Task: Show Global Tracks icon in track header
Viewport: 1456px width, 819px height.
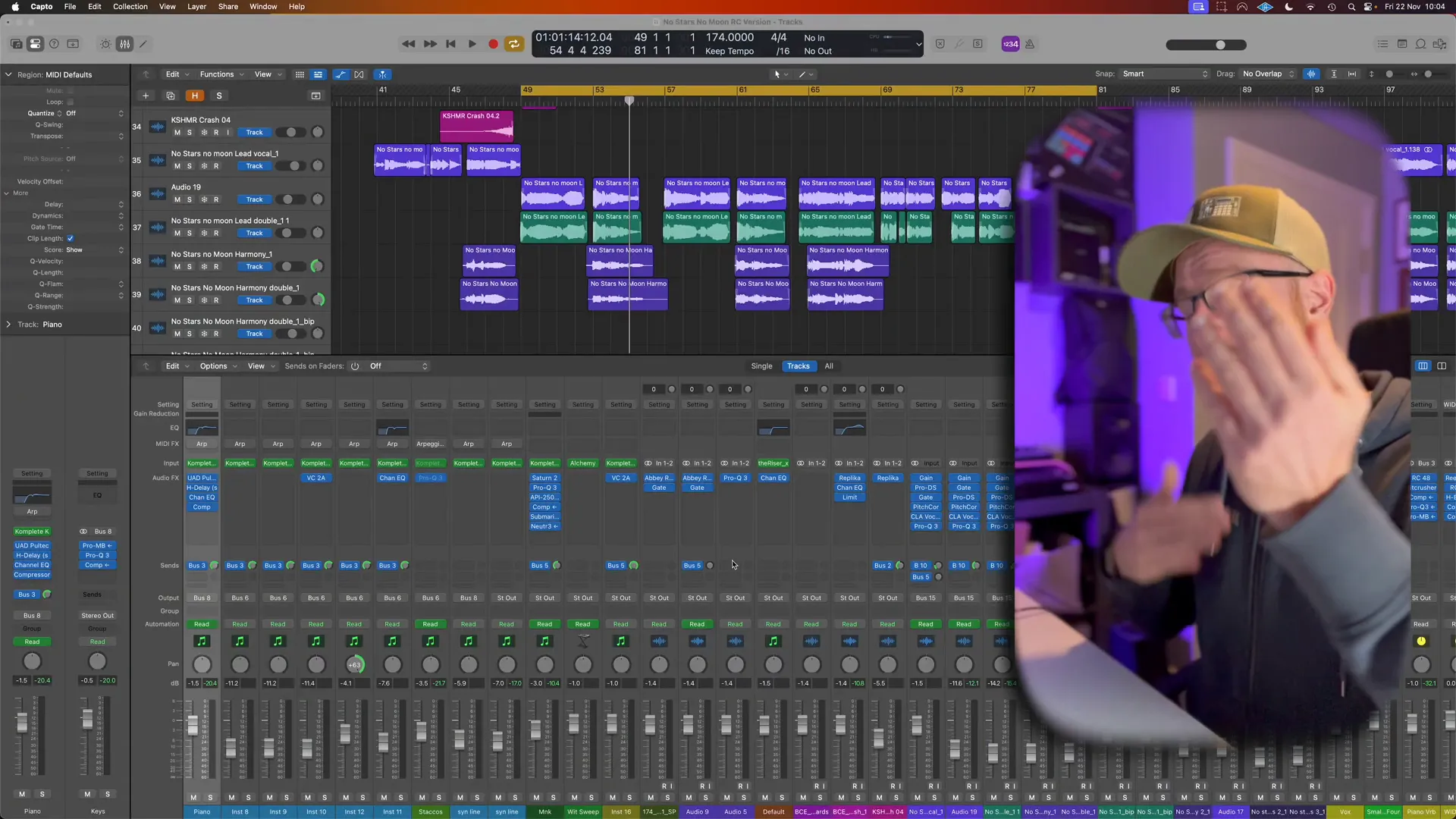Action: [x=315, y=96]
